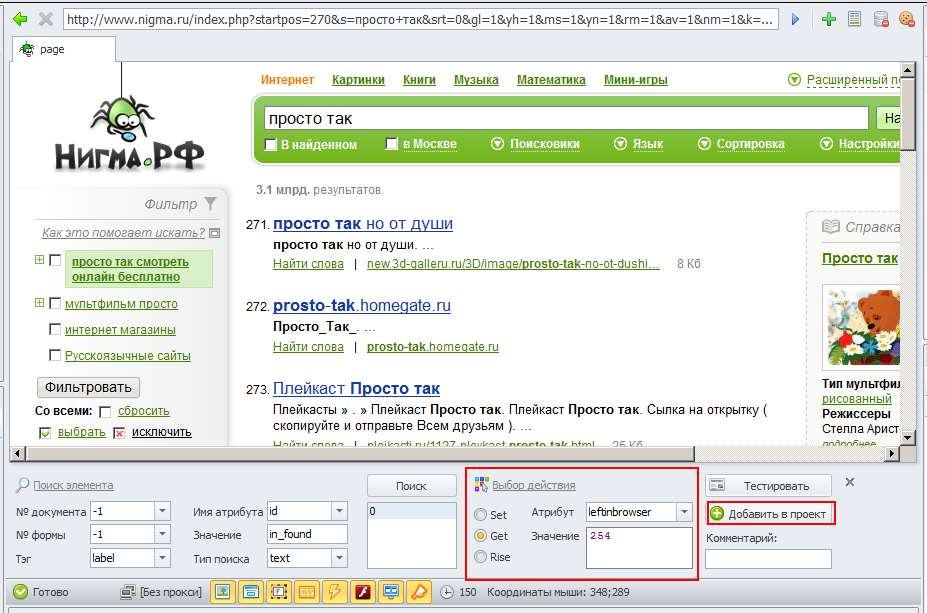This screenshot has height=613, width=927.
Task: Open the Музыка search tab
Action: pyautogui.click(x=476, y=80)
